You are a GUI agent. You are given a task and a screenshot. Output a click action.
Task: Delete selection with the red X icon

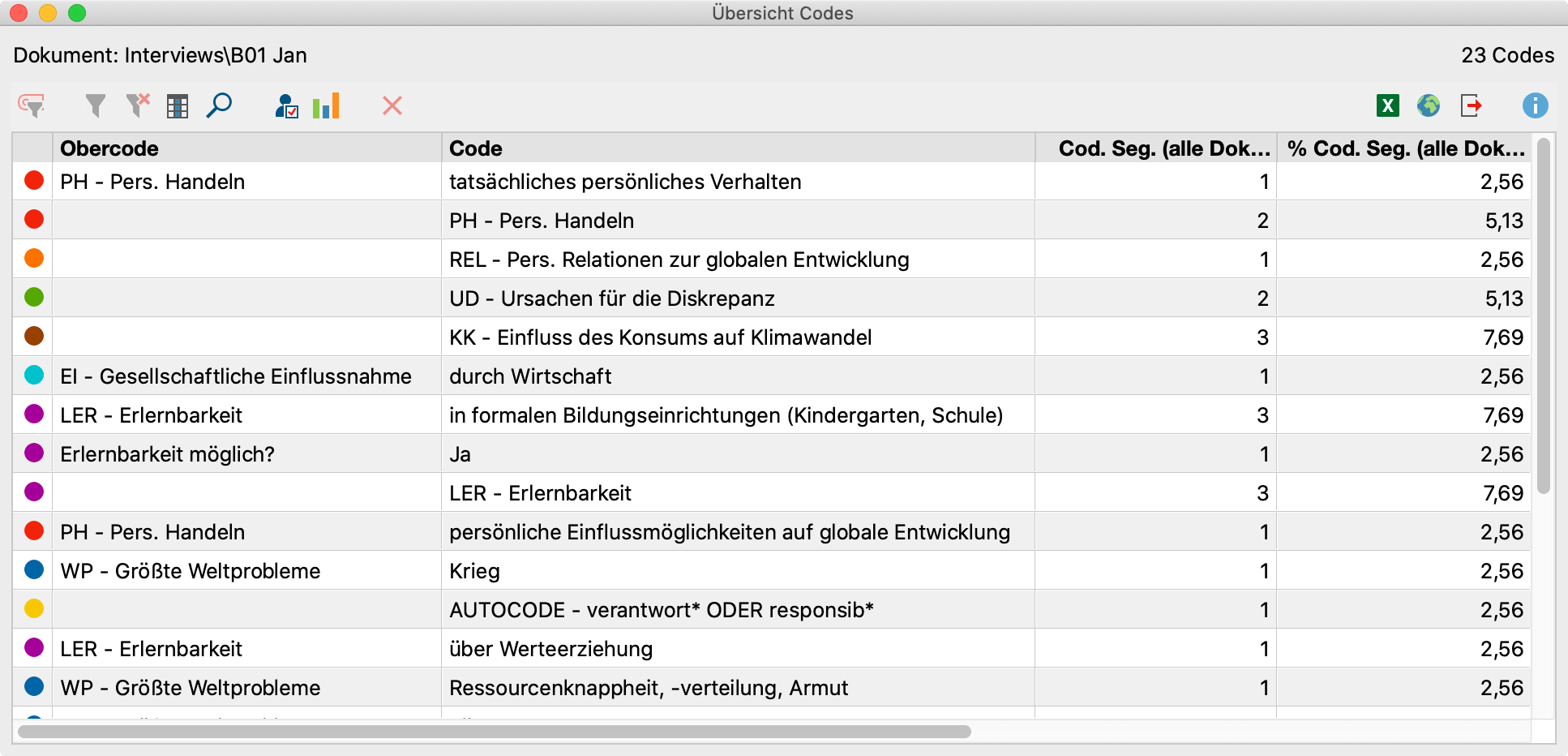(x=392, y=105)
